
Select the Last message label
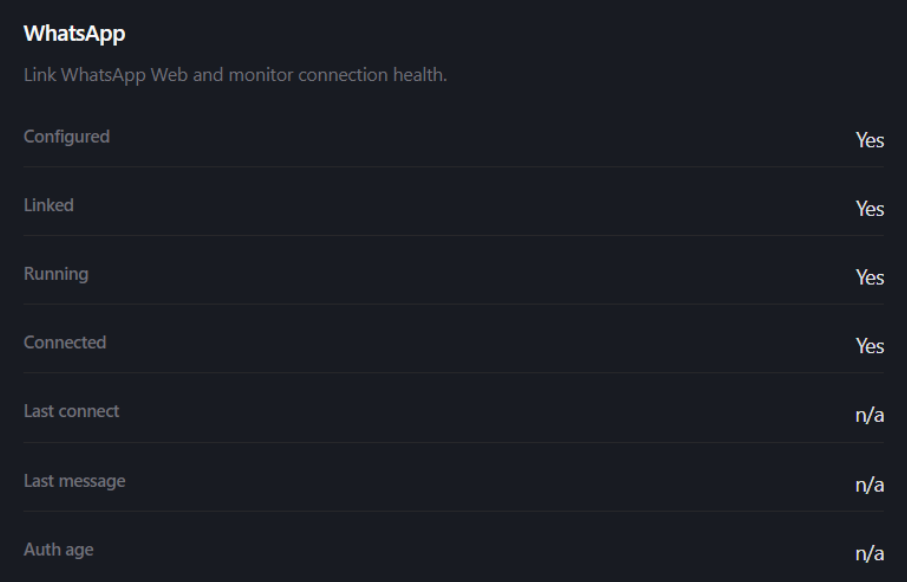pos(74,480)
